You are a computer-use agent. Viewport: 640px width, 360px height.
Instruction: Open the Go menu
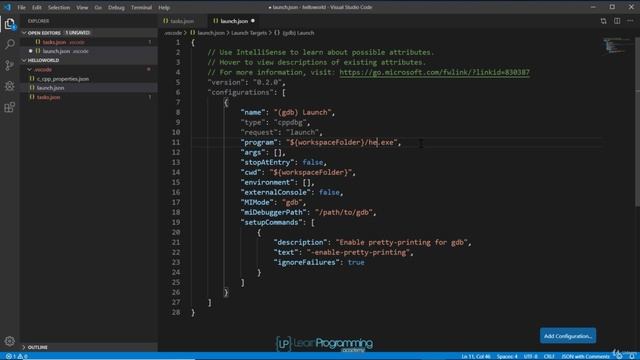(x=98, y=7)
